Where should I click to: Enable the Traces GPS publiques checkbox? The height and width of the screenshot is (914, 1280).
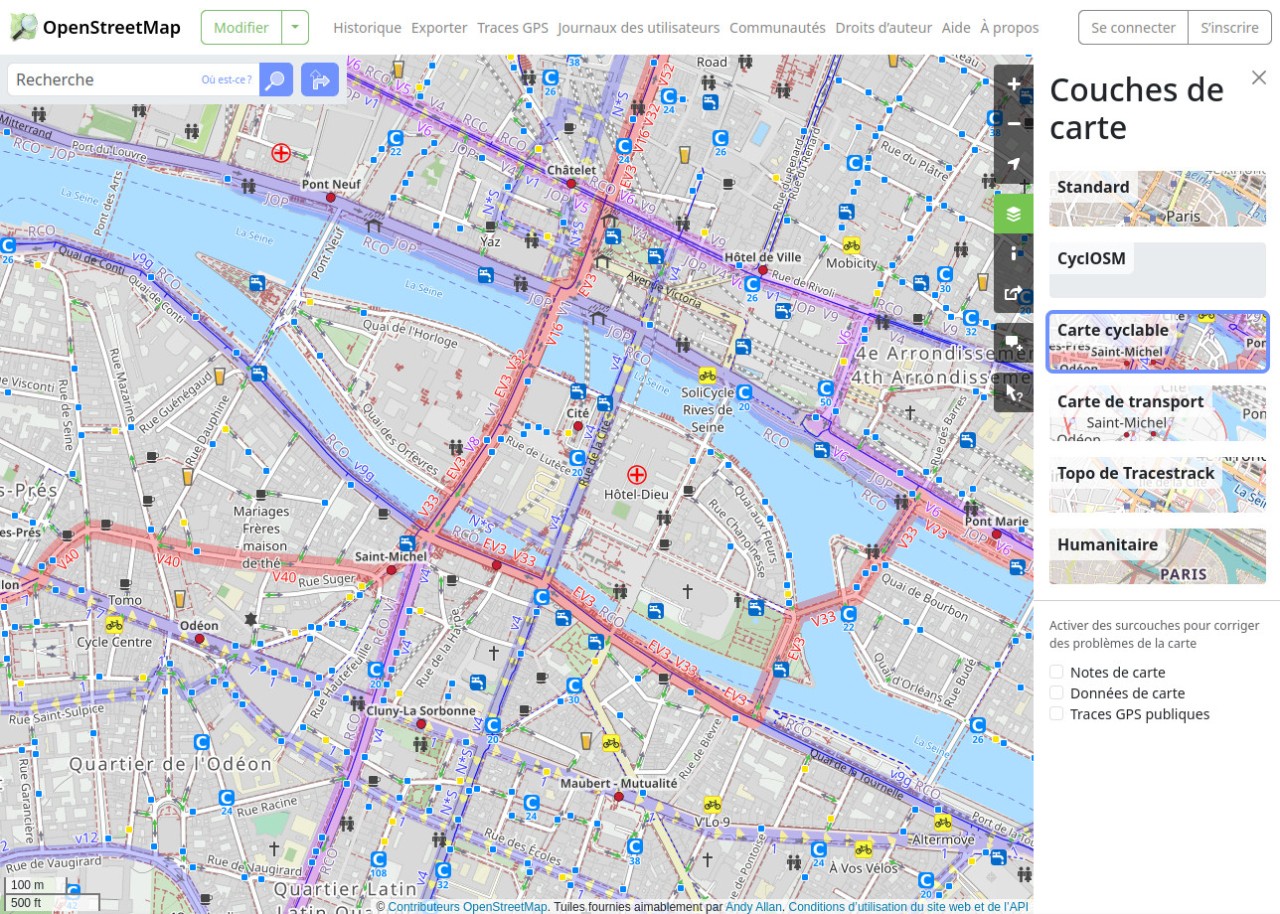[x=1056, y=714]
